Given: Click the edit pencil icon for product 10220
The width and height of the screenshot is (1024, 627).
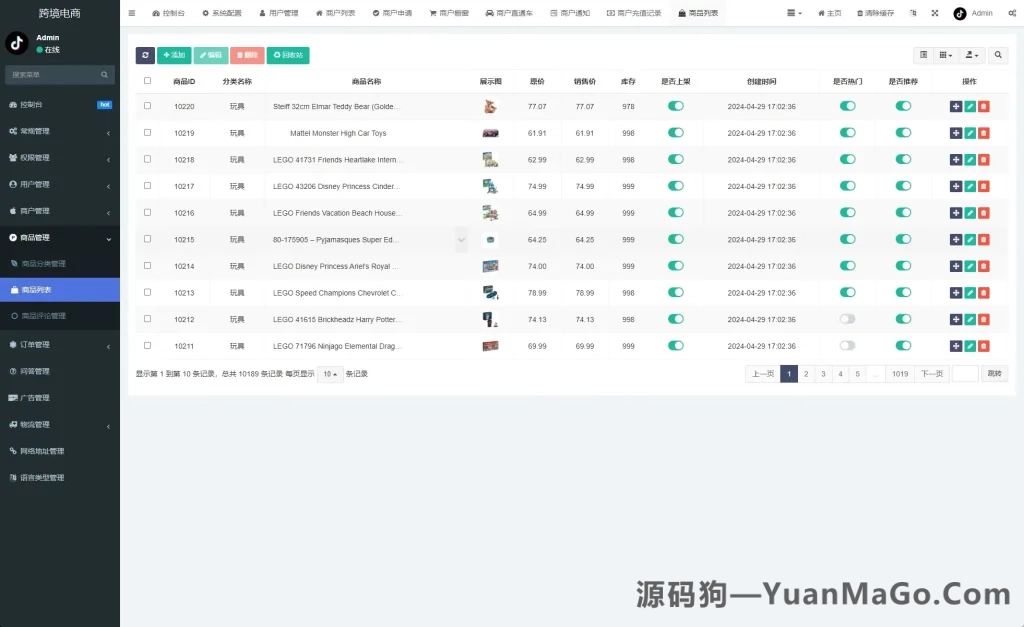Looking at the screenshot, I should (968, 106).
